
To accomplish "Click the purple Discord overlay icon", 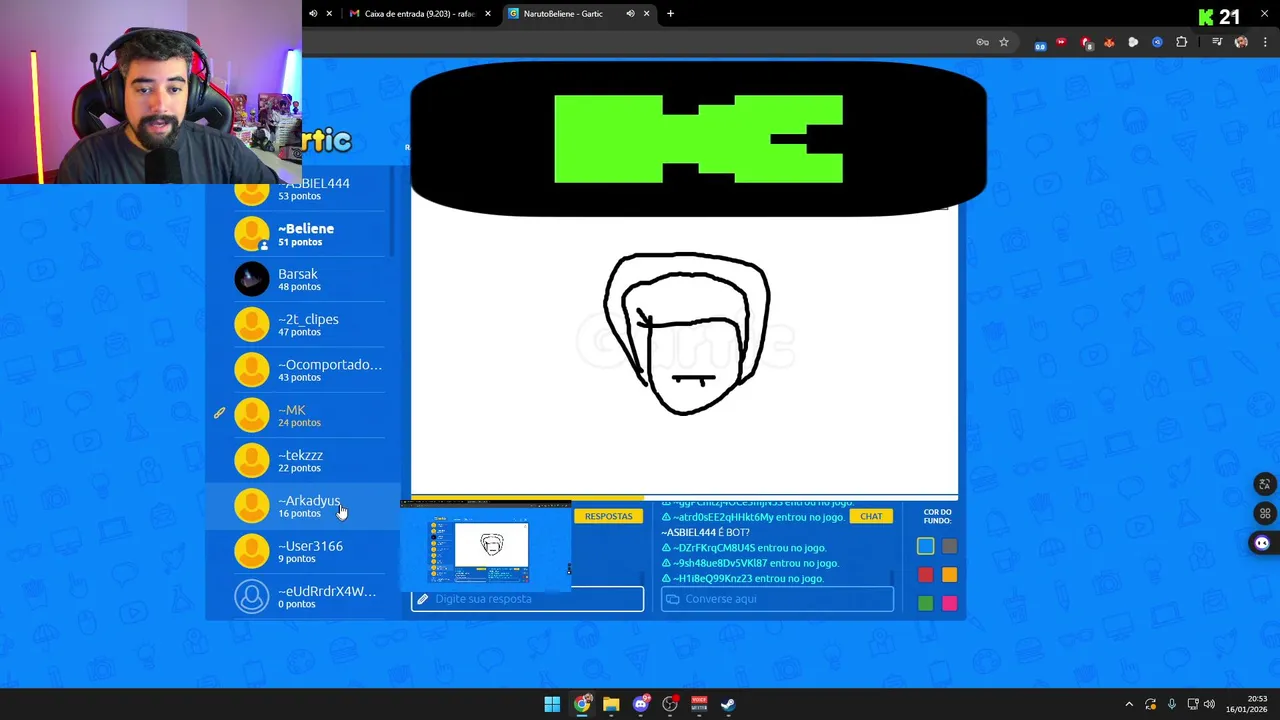I will (1262, 543).
